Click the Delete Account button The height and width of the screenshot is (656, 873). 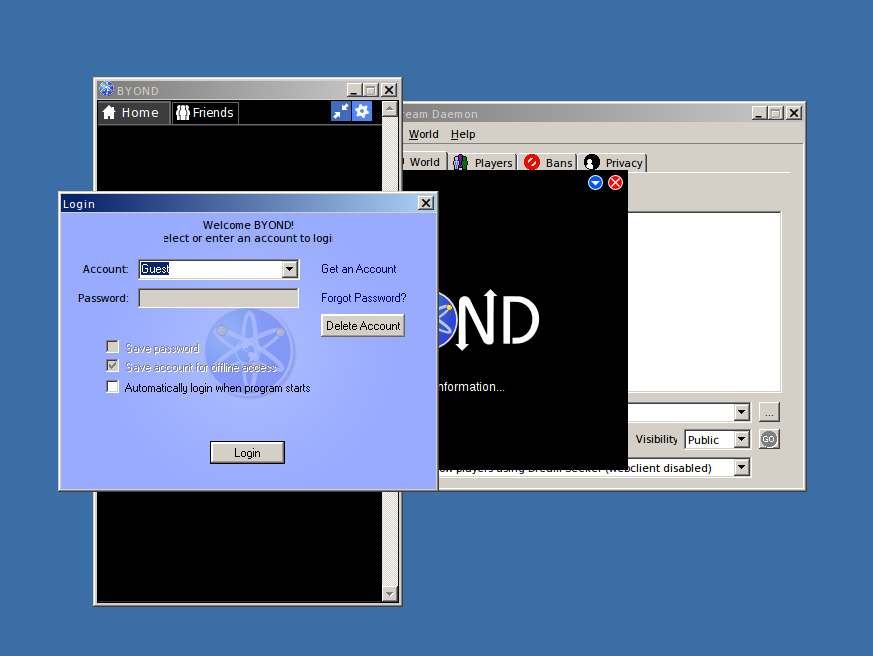(x=363, y=326)
